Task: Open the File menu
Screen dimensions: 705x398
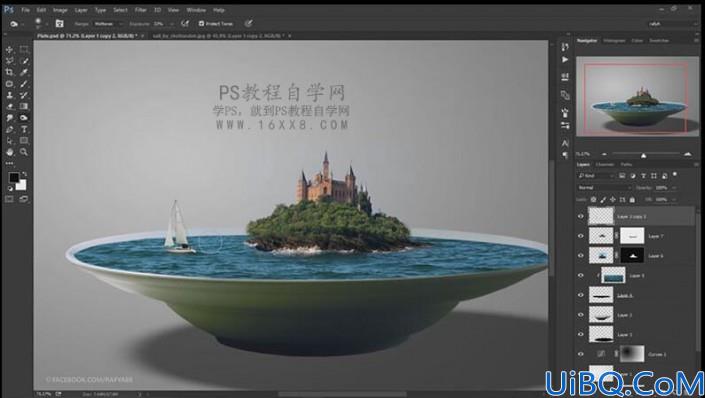Action: click(x=26, y=9)
